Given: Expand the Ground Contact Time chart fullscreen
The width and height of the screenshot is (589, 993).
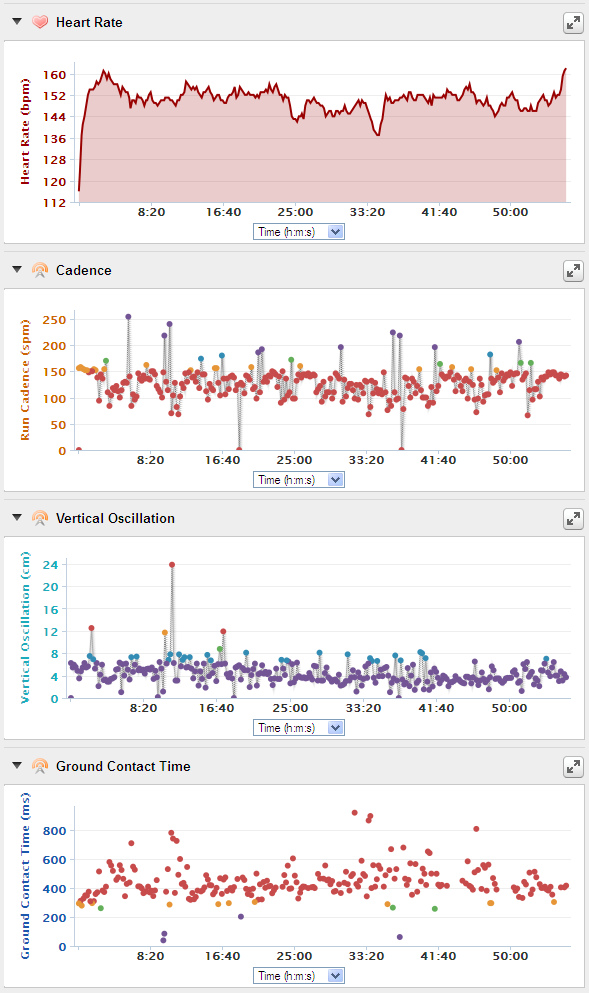Looking at the screenshot, I should click(573, 767).
